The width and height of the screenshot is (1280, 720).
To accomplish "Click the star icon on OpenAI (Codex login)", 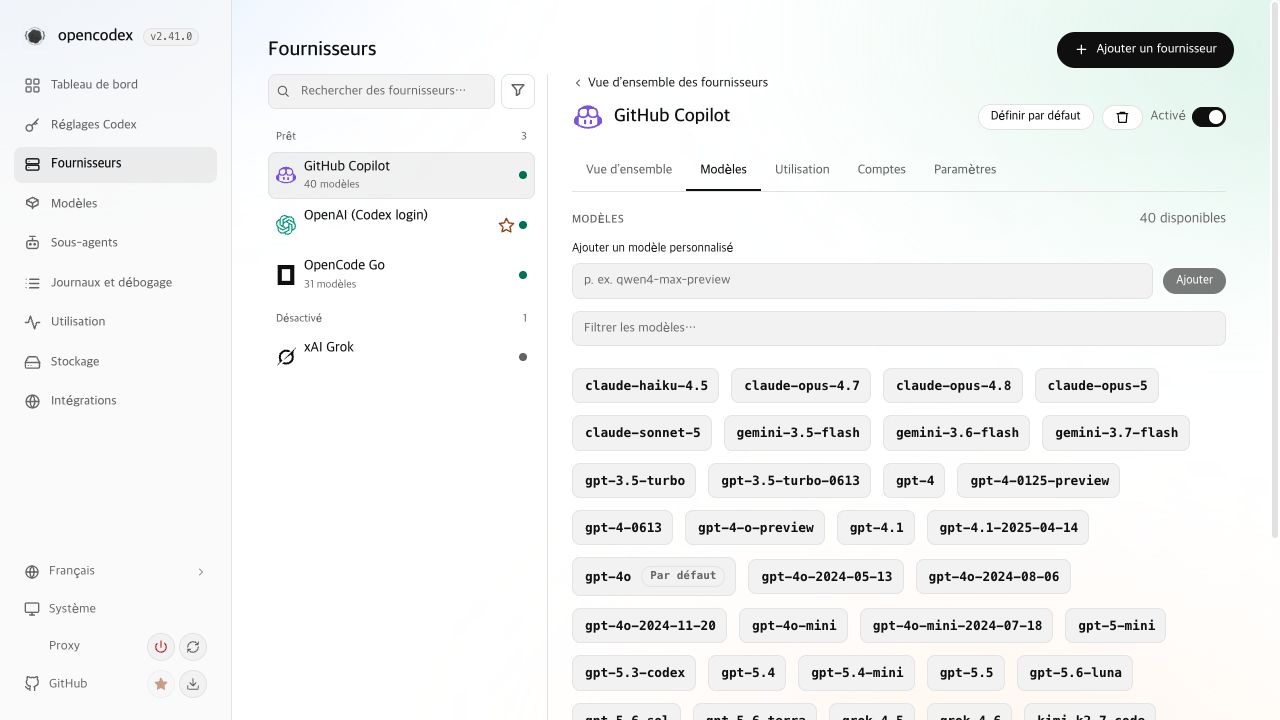I will [506, 225].
